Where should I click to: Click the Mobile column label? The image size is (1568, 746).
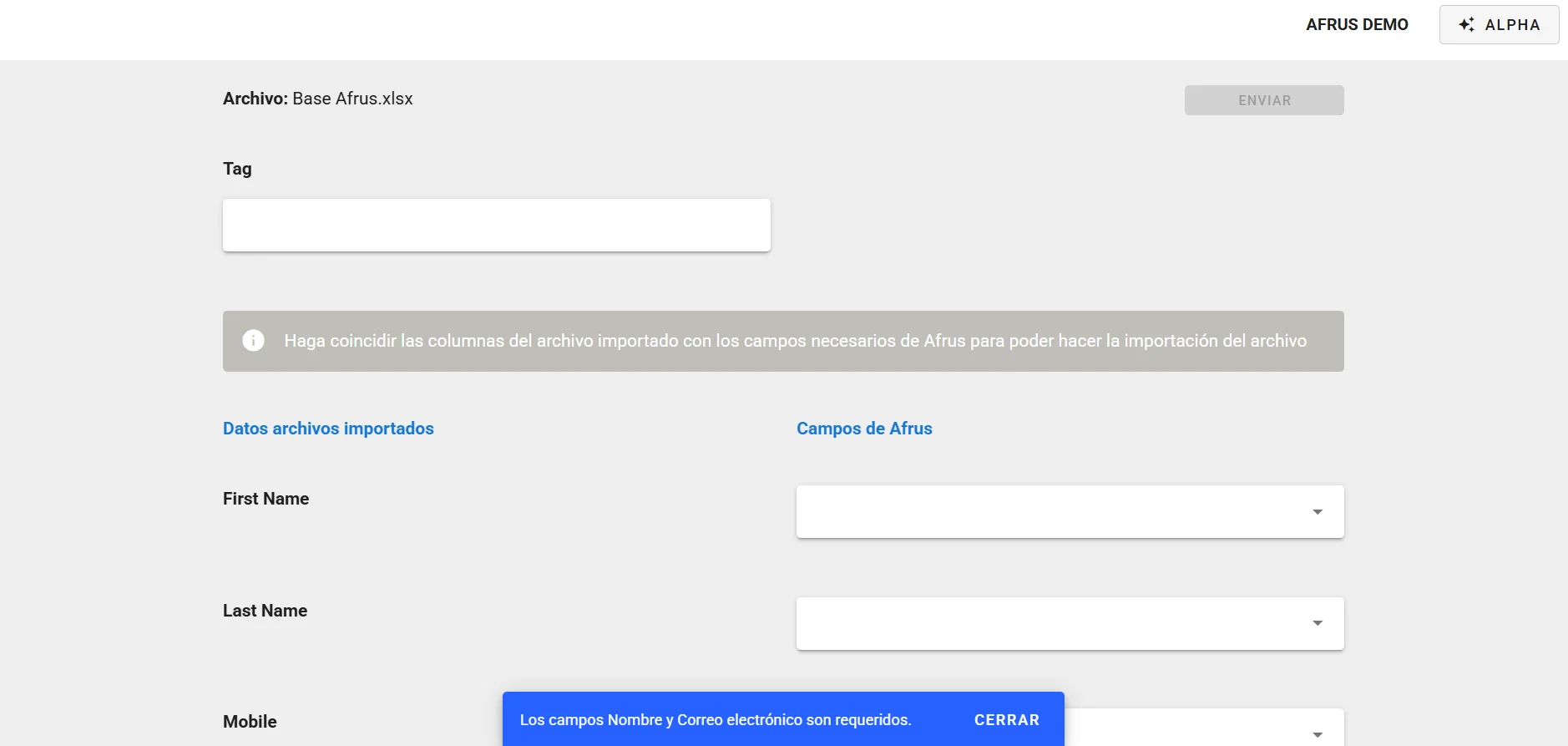coord(250,722)
